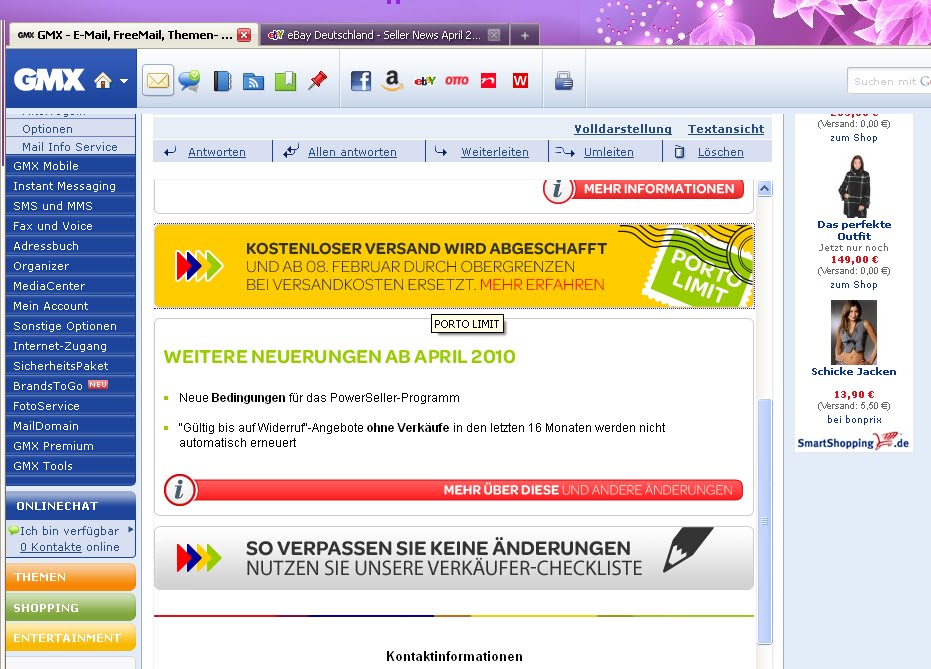This screenshot has width=931, height=669.
Task: Open the Textansicht text view link
Action: (726, 129)
